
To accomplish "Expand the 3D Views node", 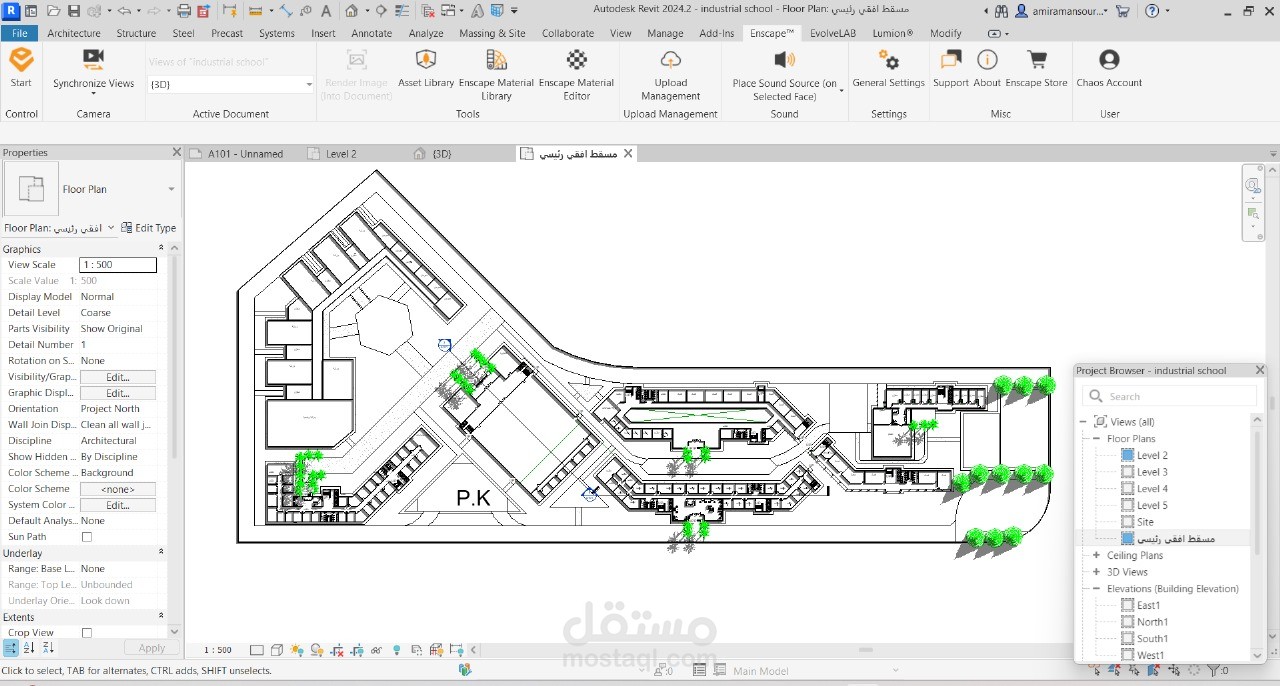I will coord(1096,572).
